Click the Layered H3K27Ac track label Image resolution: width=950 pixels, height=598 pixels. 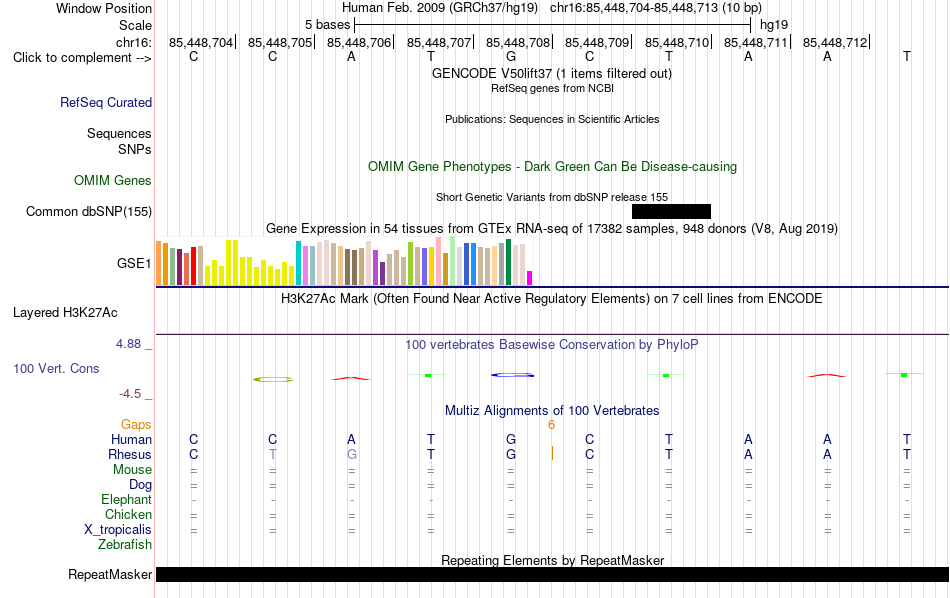tap(65, 313)
